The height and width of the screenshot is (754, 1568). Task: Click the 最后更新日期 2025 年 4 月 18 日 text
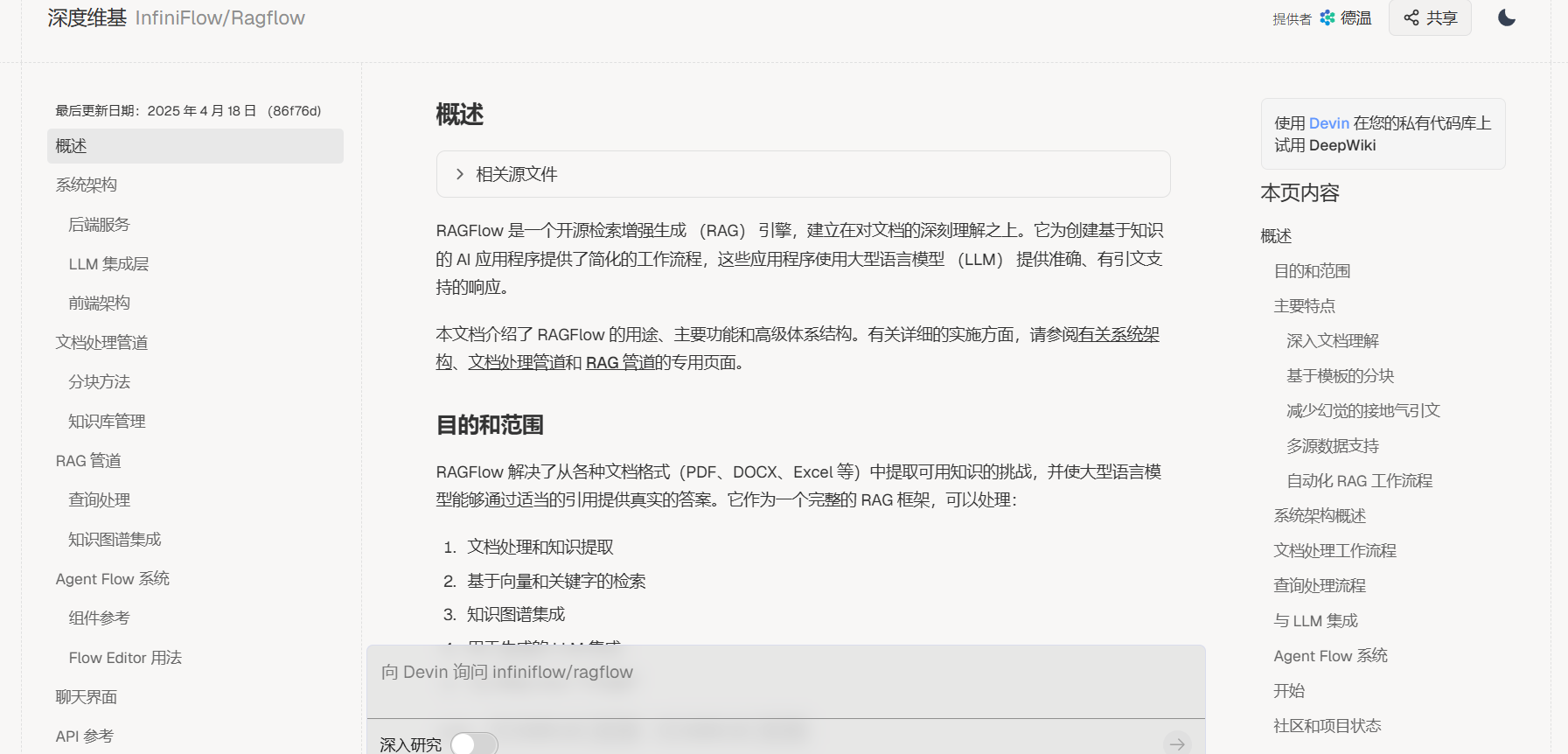(x=189, y=110)
